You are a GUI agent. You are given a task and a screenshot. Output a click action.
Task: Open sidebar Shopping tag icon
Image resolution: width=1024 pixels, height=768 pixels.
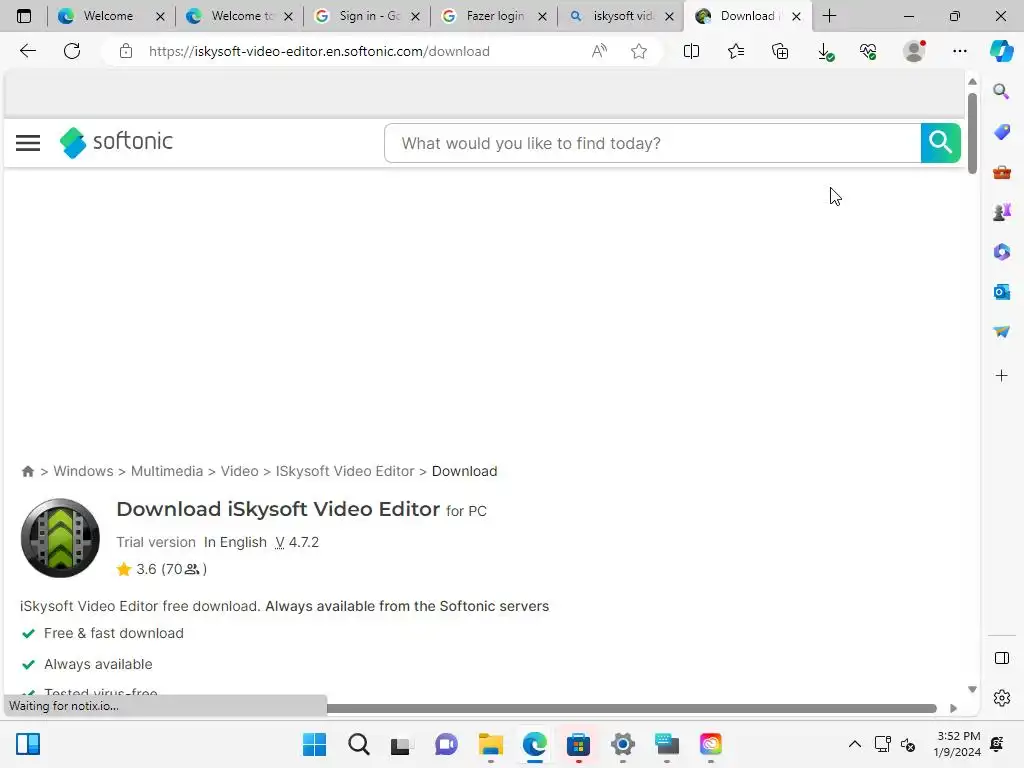pos(1001,132)
